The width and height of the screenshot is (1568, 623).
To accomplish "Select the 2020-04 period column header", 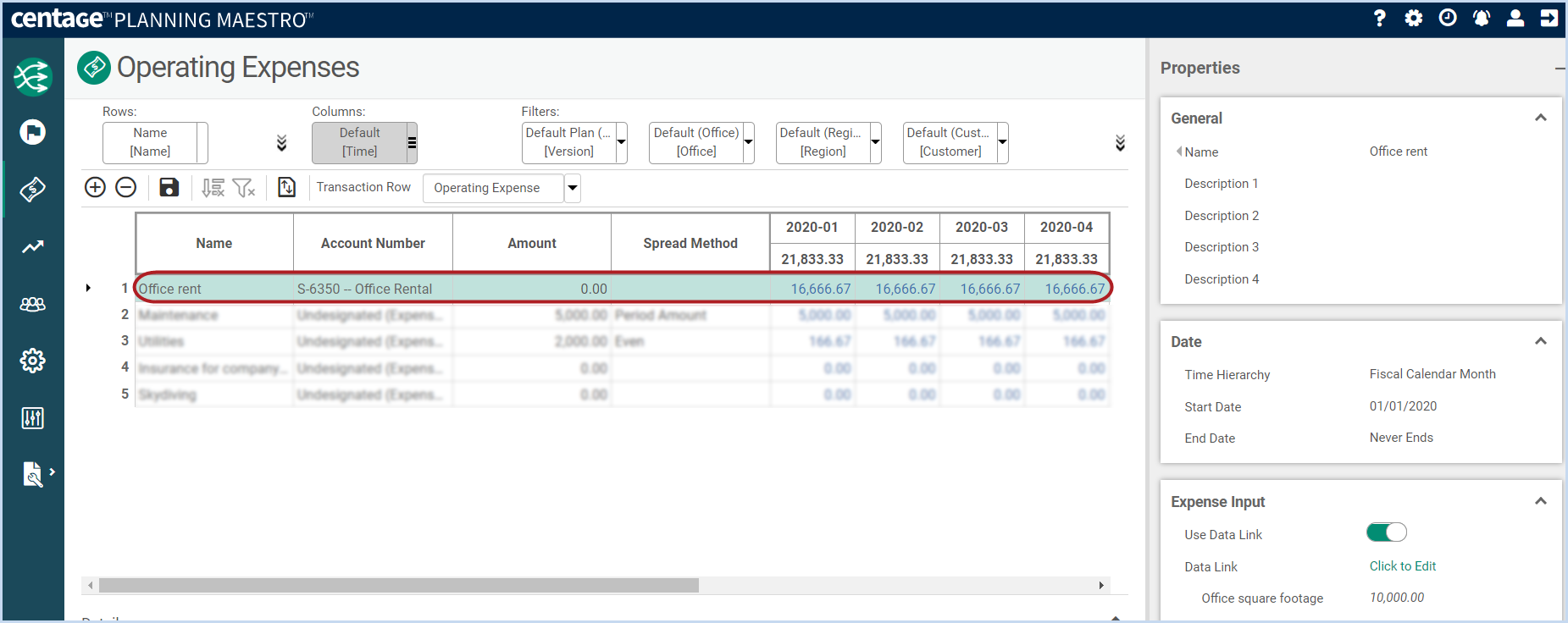I will tap(1067, 227).
